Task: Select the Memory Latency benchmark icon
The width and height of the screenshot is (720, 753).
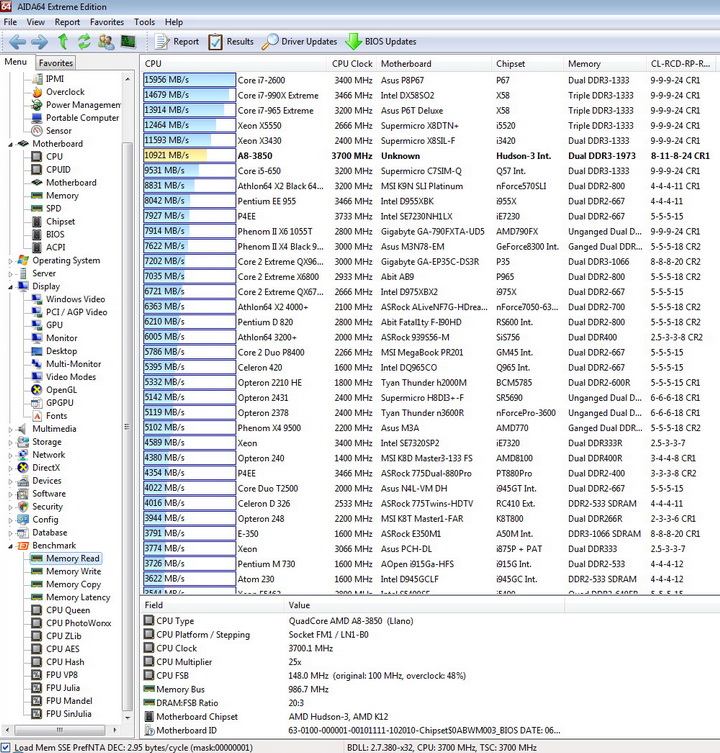Action: pos(37,597)
